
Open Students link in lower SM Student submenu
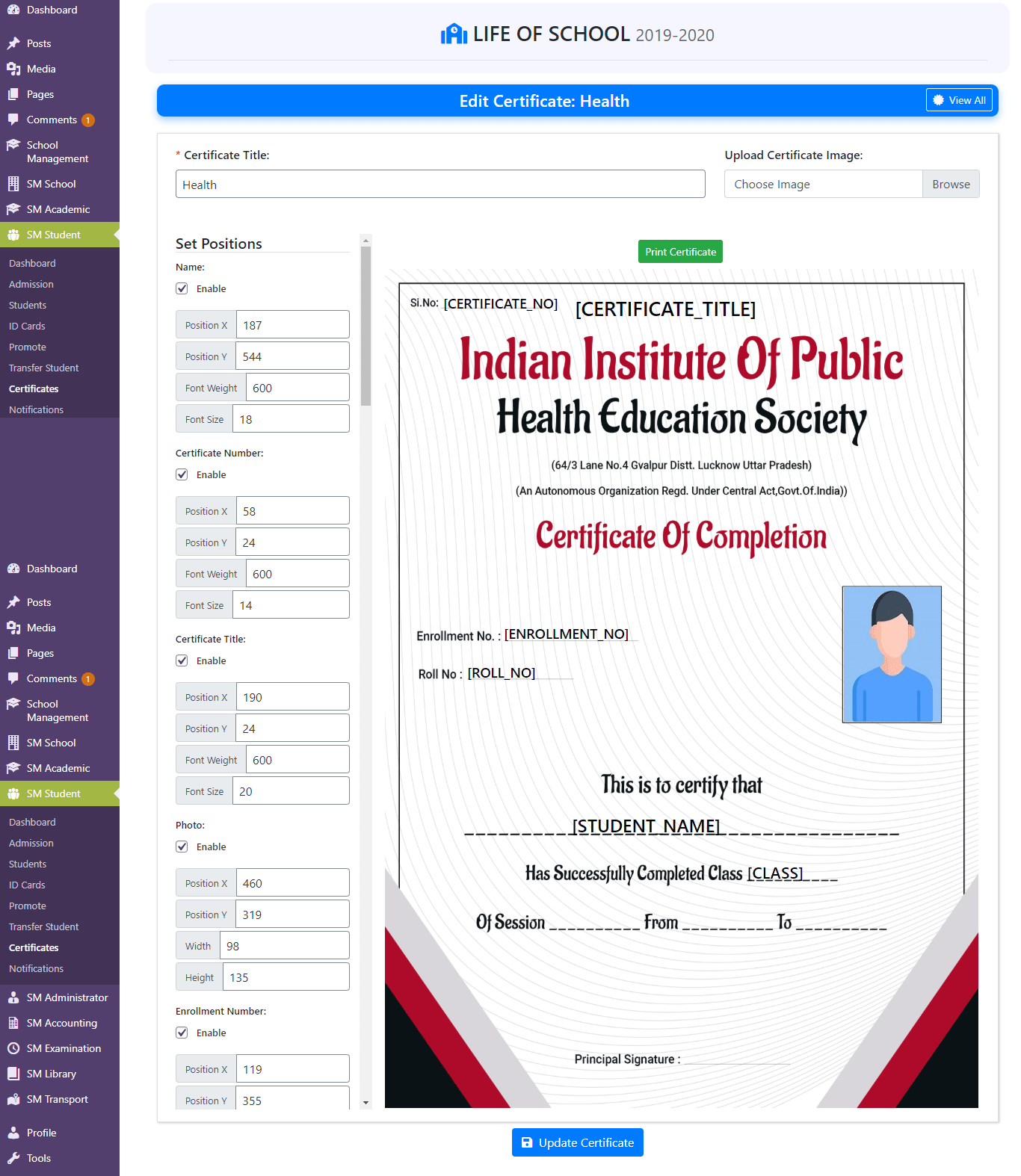28,864
